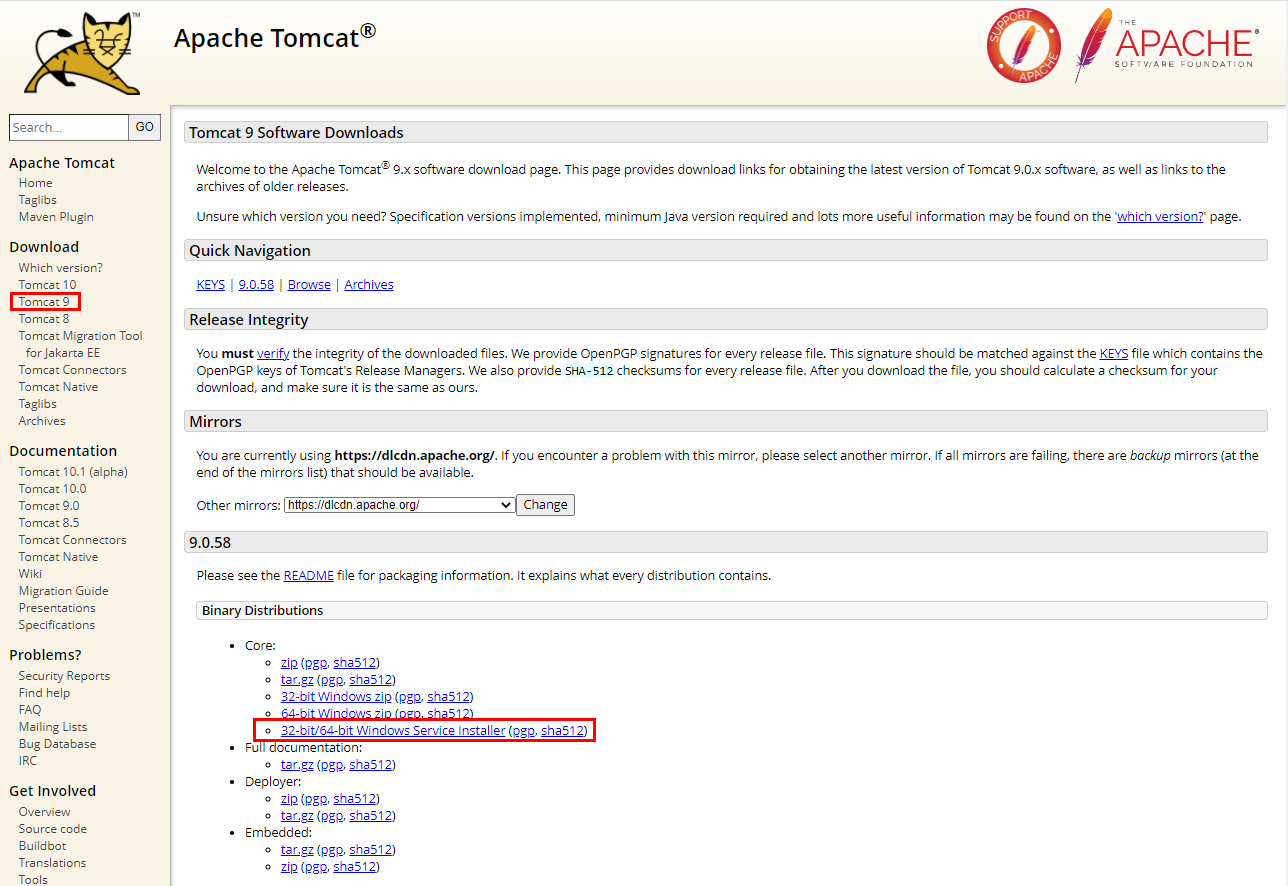The image size is (1288, 886).
Task: Click KEYS link in Release Integrity paragraph
Action: pos(1114,353)
